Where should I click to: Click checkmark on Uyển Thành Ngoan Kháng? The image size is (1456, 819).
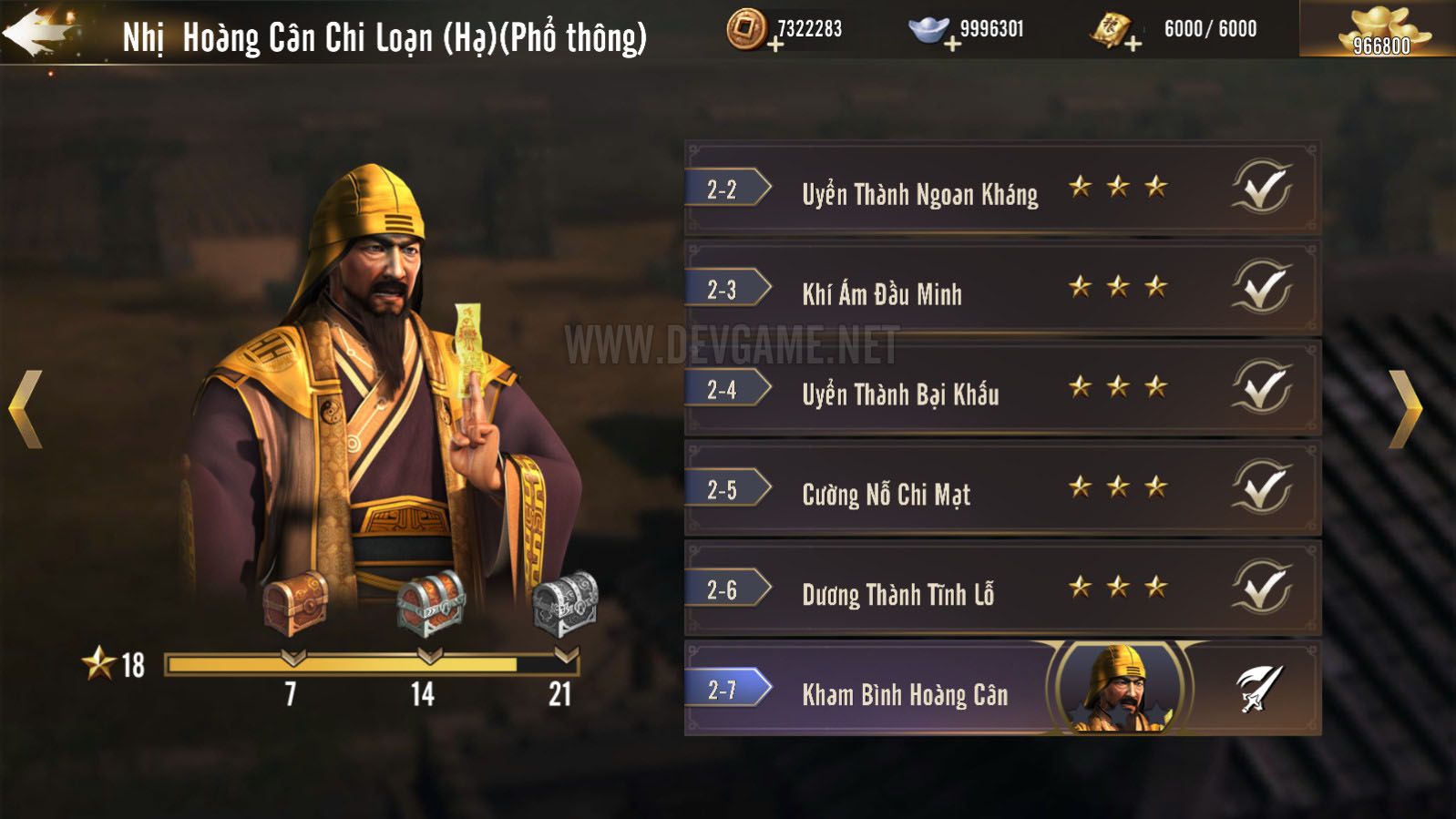coord(1262,188)
